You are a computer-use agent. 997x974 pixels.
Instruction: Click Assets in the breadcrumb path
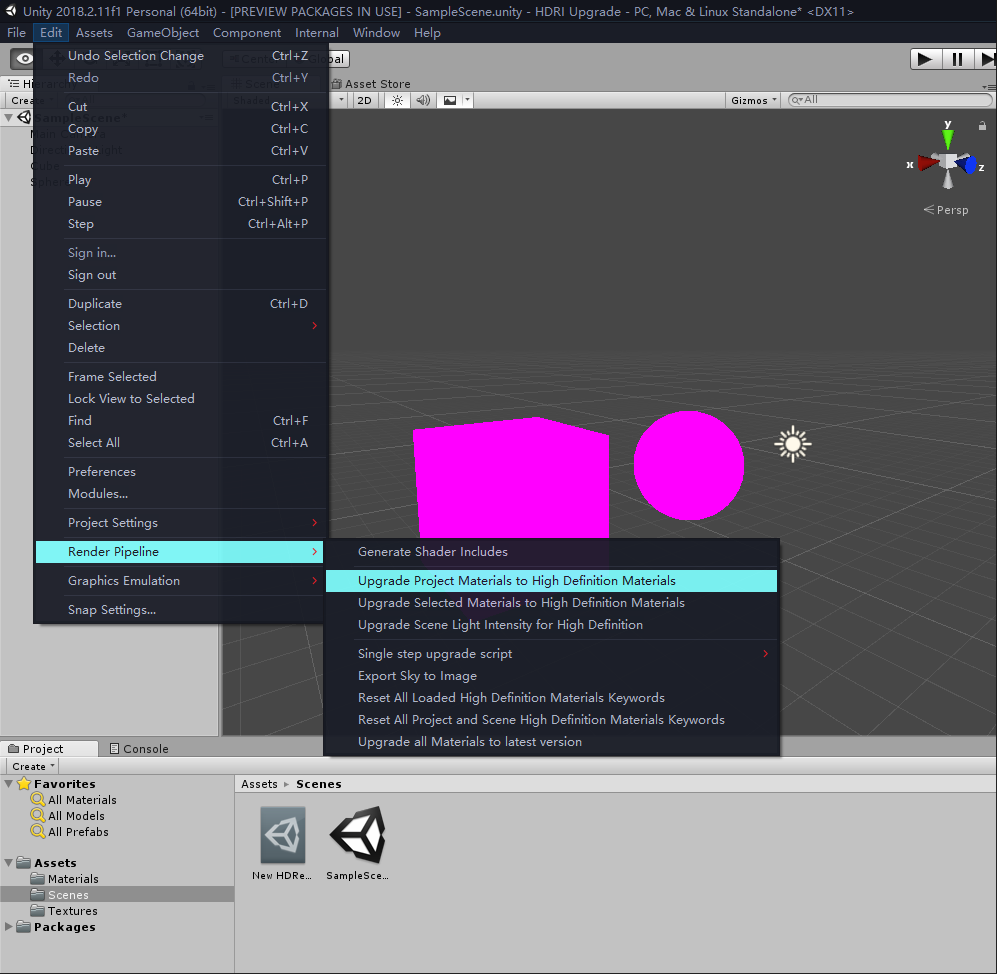tap(259, 784)
